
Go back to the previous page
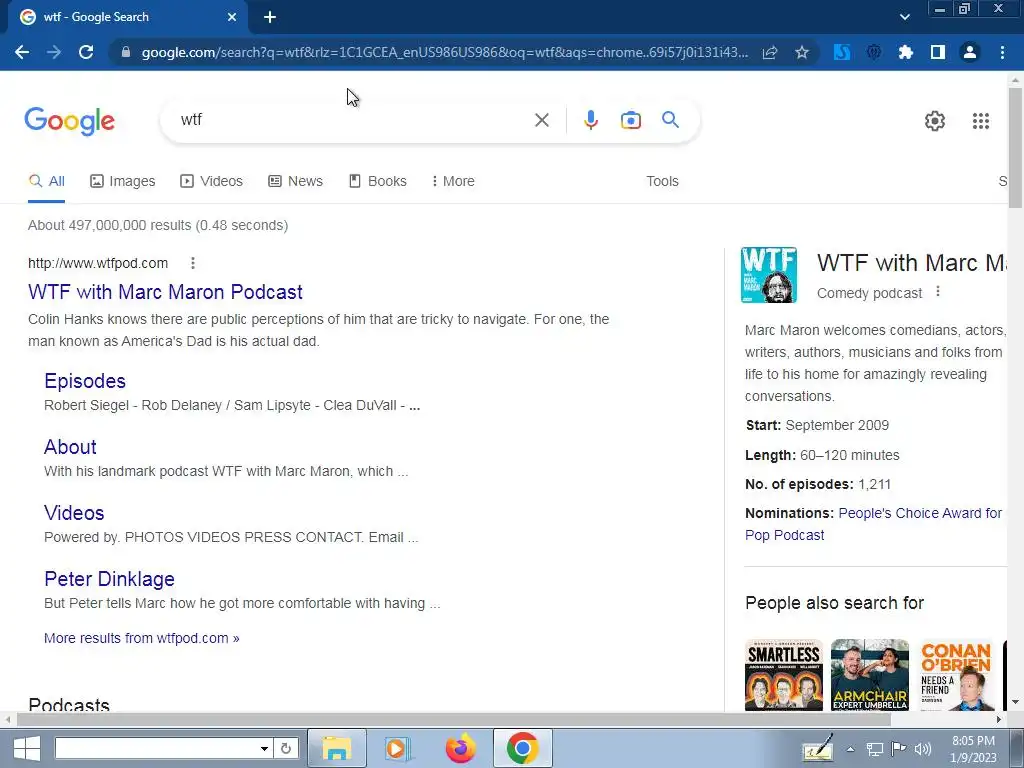(x=22, y=52)
